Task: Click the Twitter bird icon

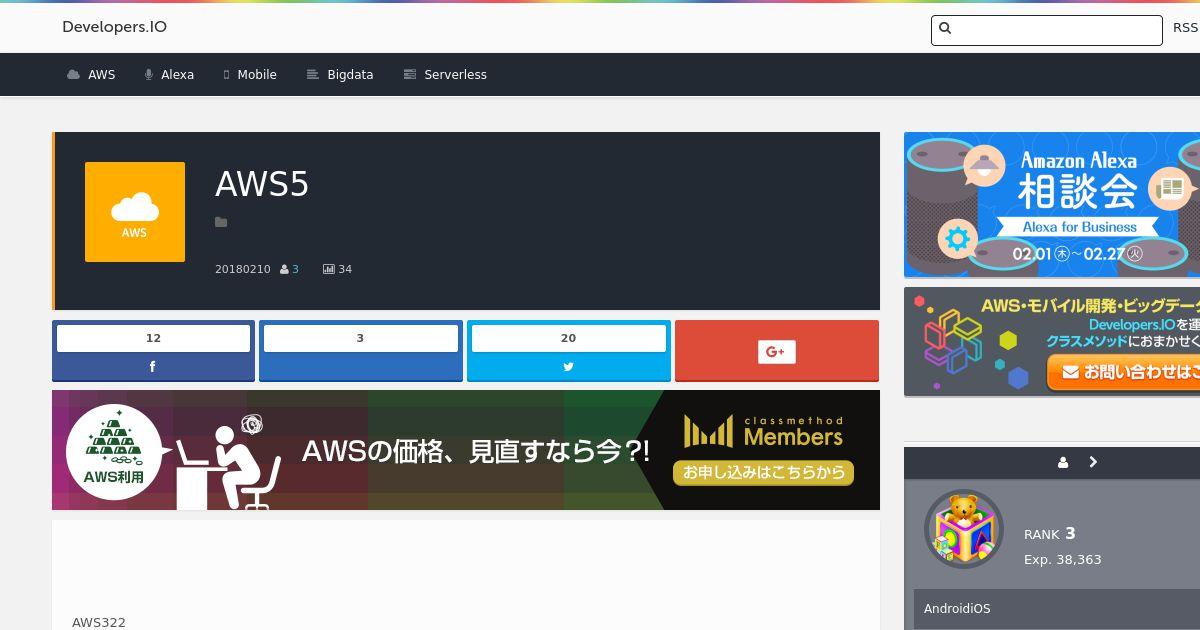Action: click(x=568, y=367)
